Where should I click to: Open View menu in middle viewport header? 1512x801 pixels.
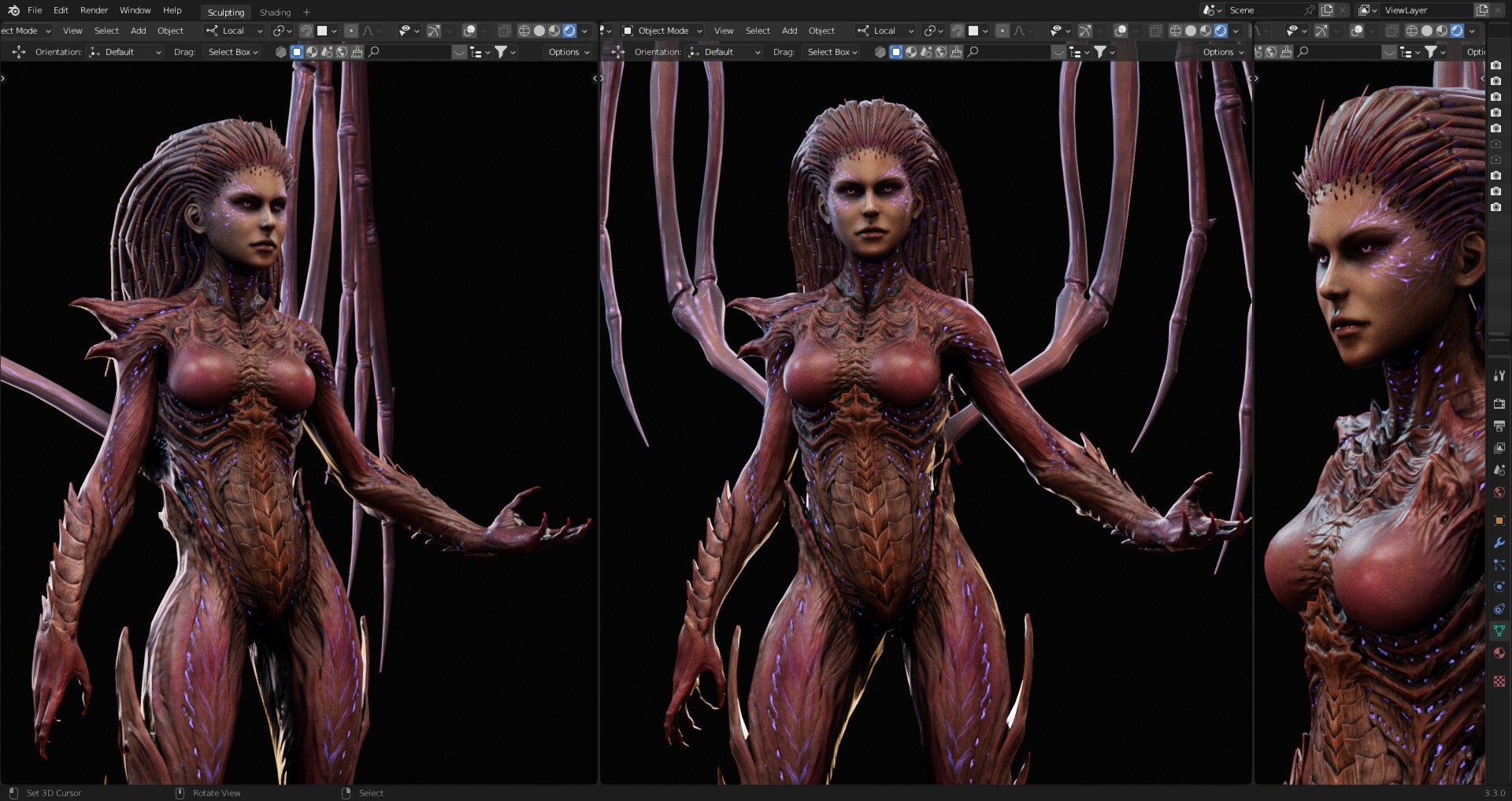point(724,31)
